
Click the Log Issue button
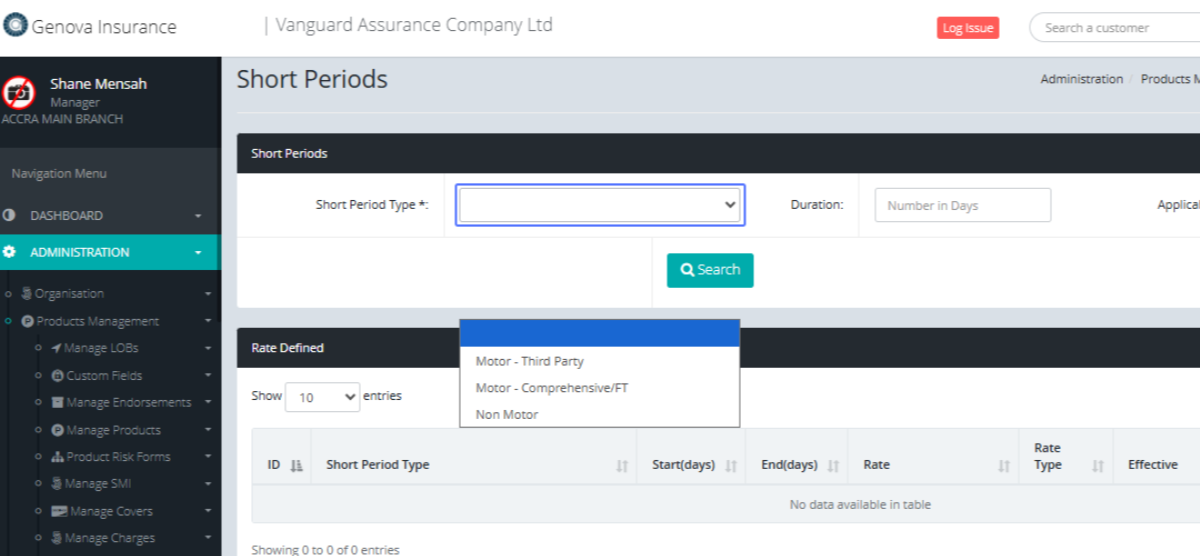click(967, 28)
